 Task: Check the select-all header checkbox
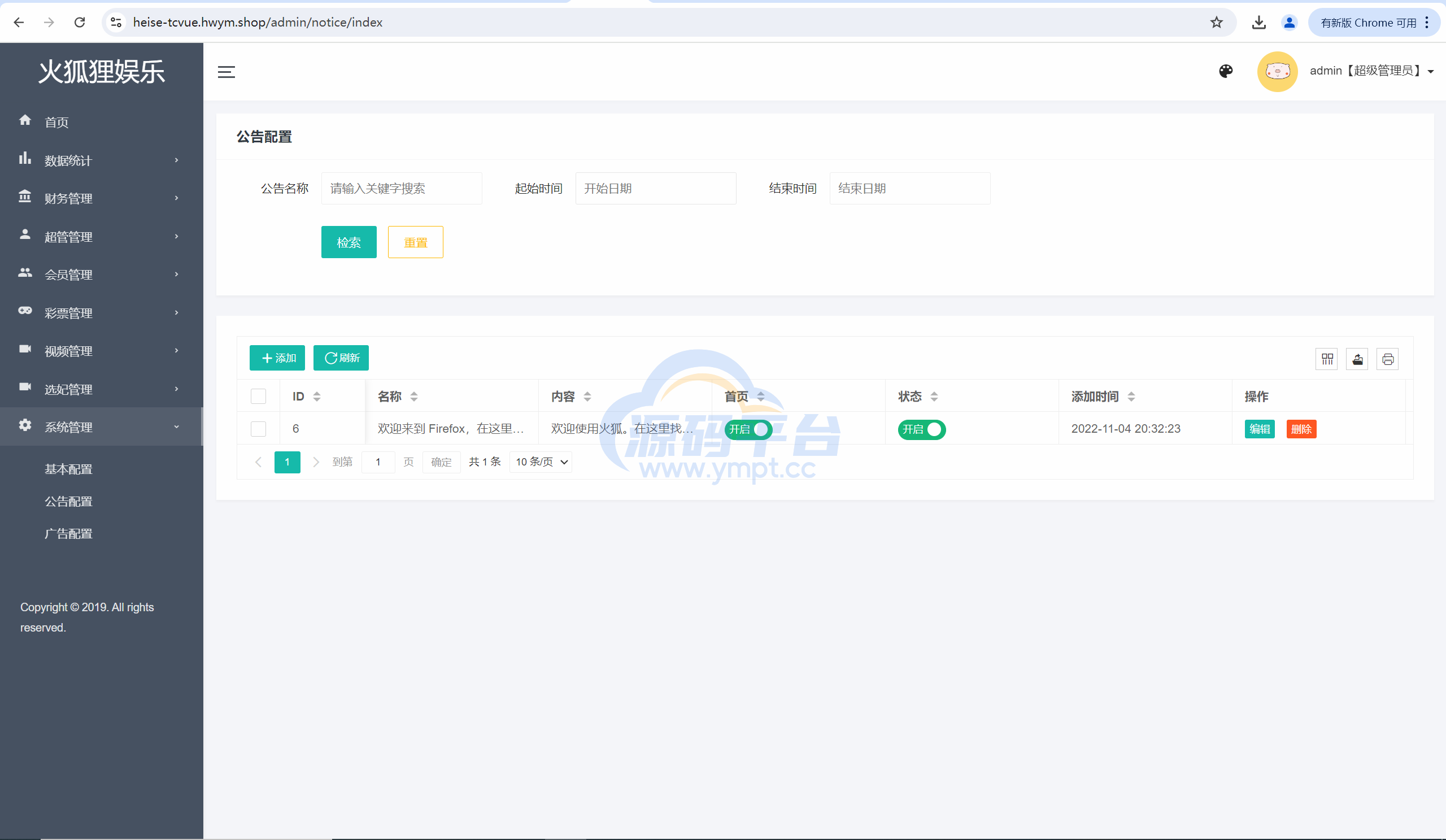click(258, 396)
